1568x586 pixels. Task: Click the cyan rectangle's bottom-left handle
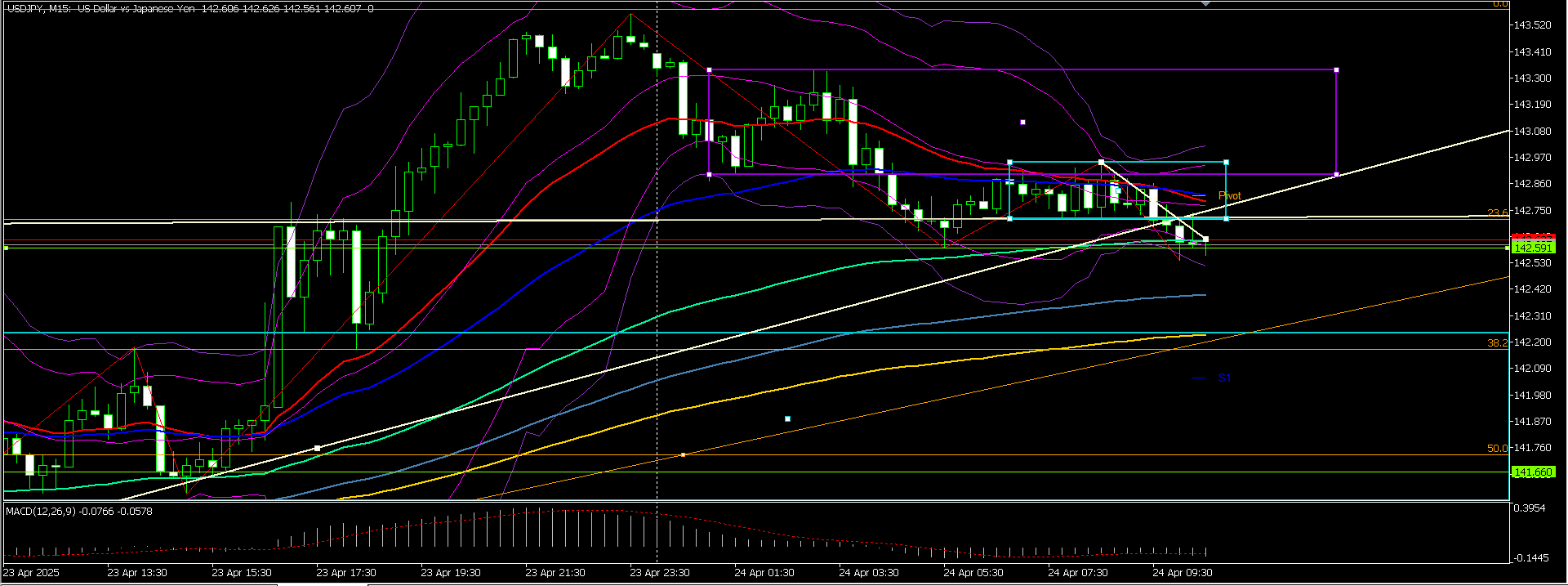[1010, 218]
